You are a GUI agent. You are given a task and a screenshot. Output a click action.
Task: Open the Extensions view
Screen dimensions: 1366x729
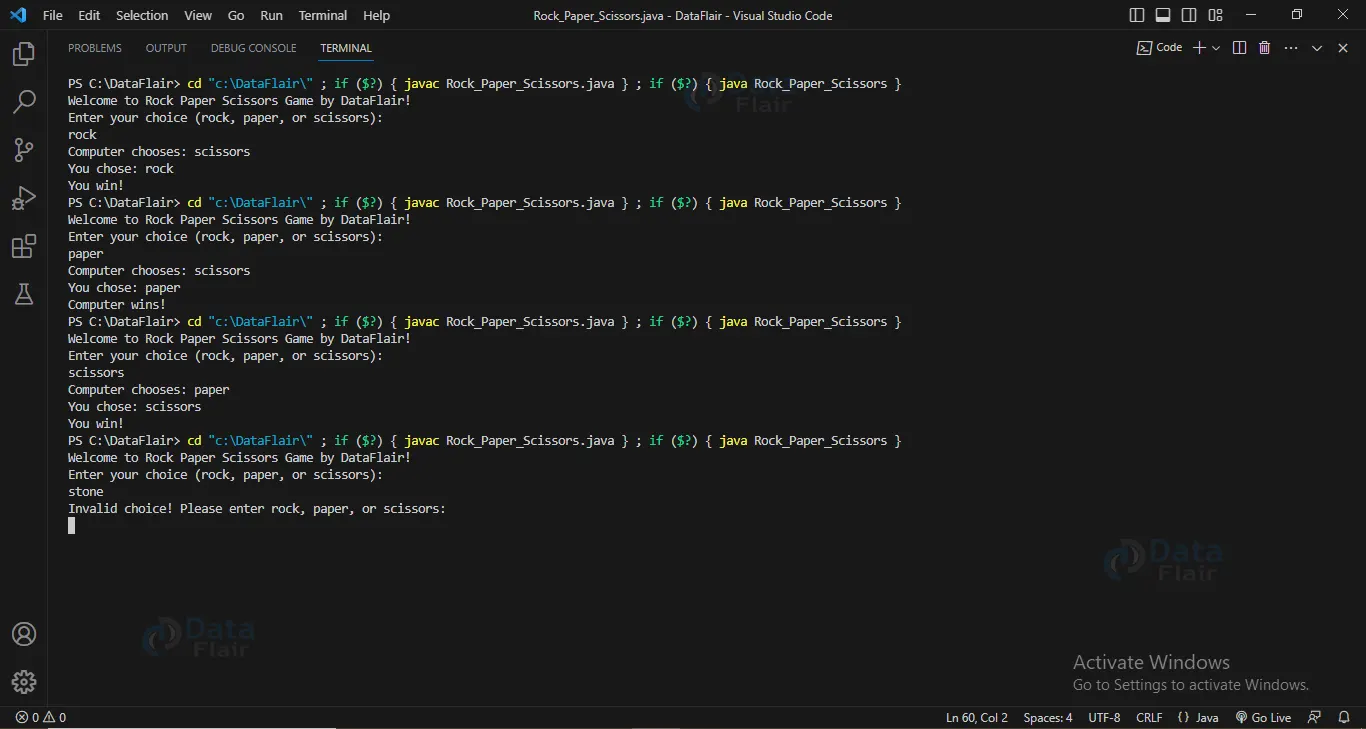(x=23, y=246)
